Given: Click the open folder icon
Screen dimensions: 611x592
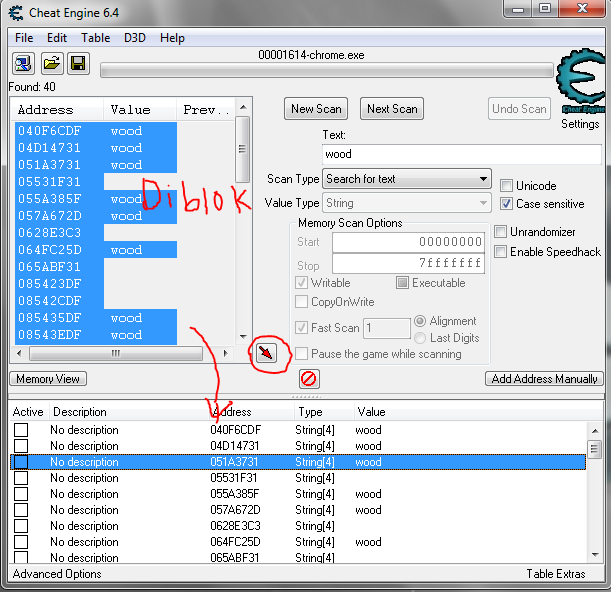Looking at the screenshot, I should [x=51, y=64].
